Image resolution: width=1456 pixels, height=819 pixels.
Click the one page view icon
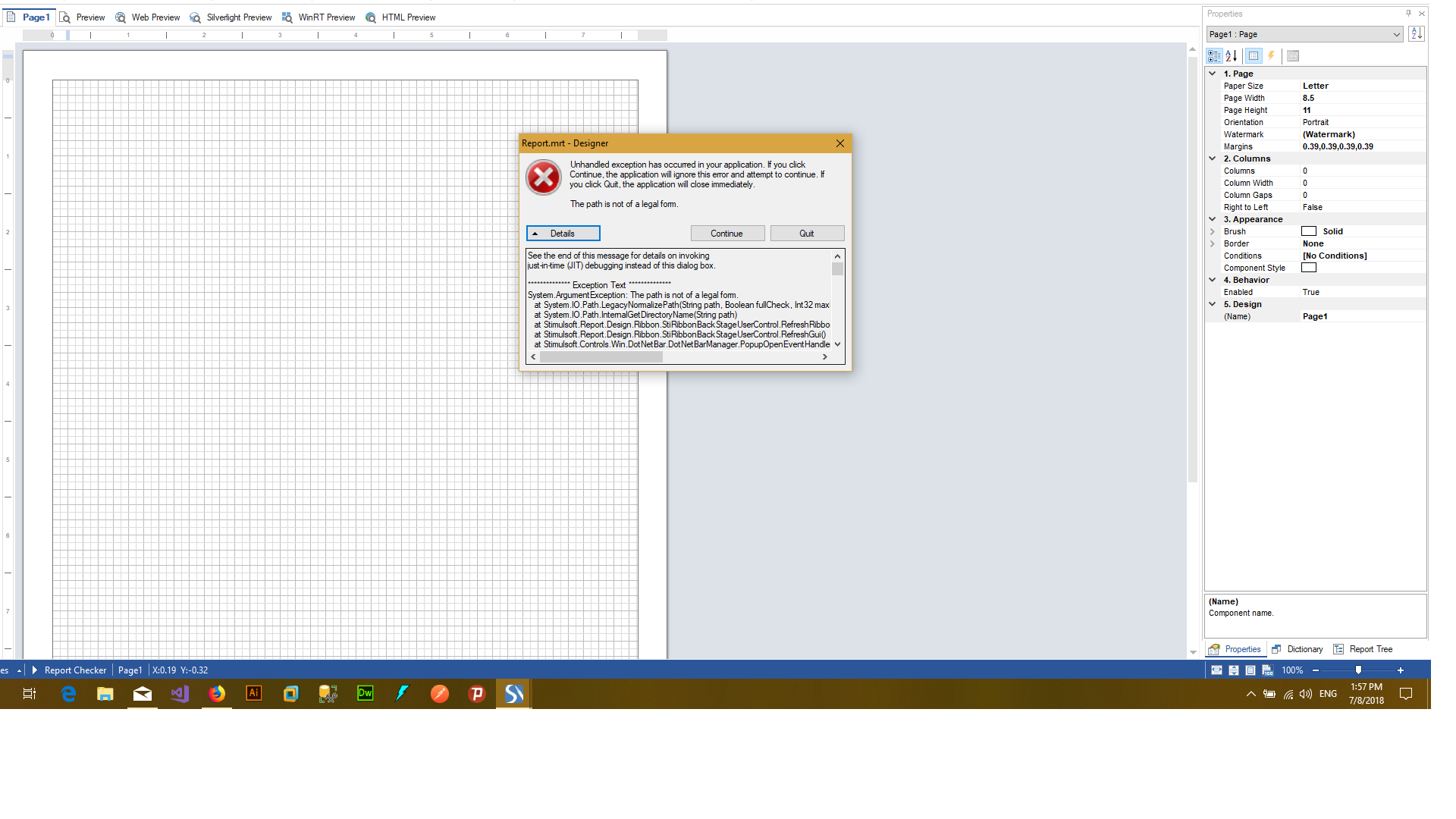[1250, 670]
